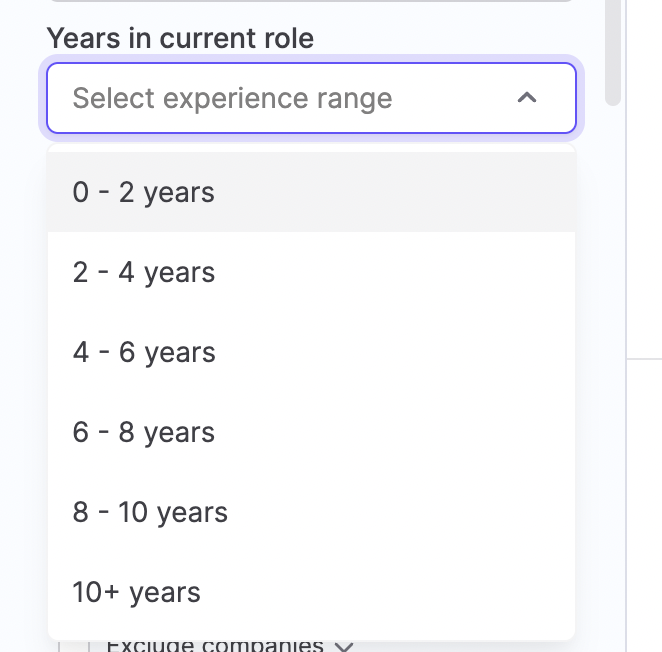Click the vertical scrollbar thumb
The width and height of the screenshot is (662, 652).
point(614,50)
